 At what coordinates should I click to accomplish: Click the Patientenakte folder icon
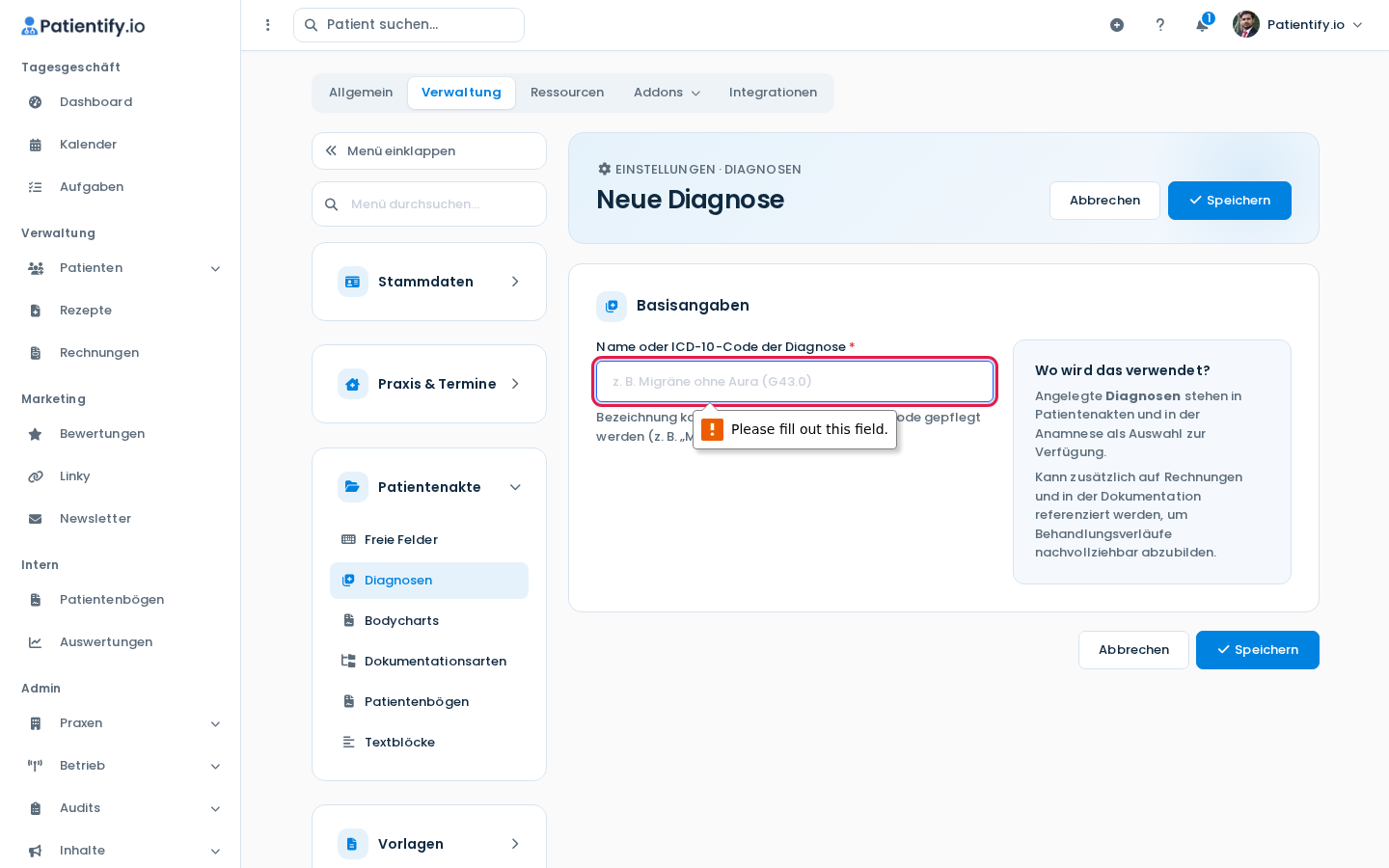(353, 487)
